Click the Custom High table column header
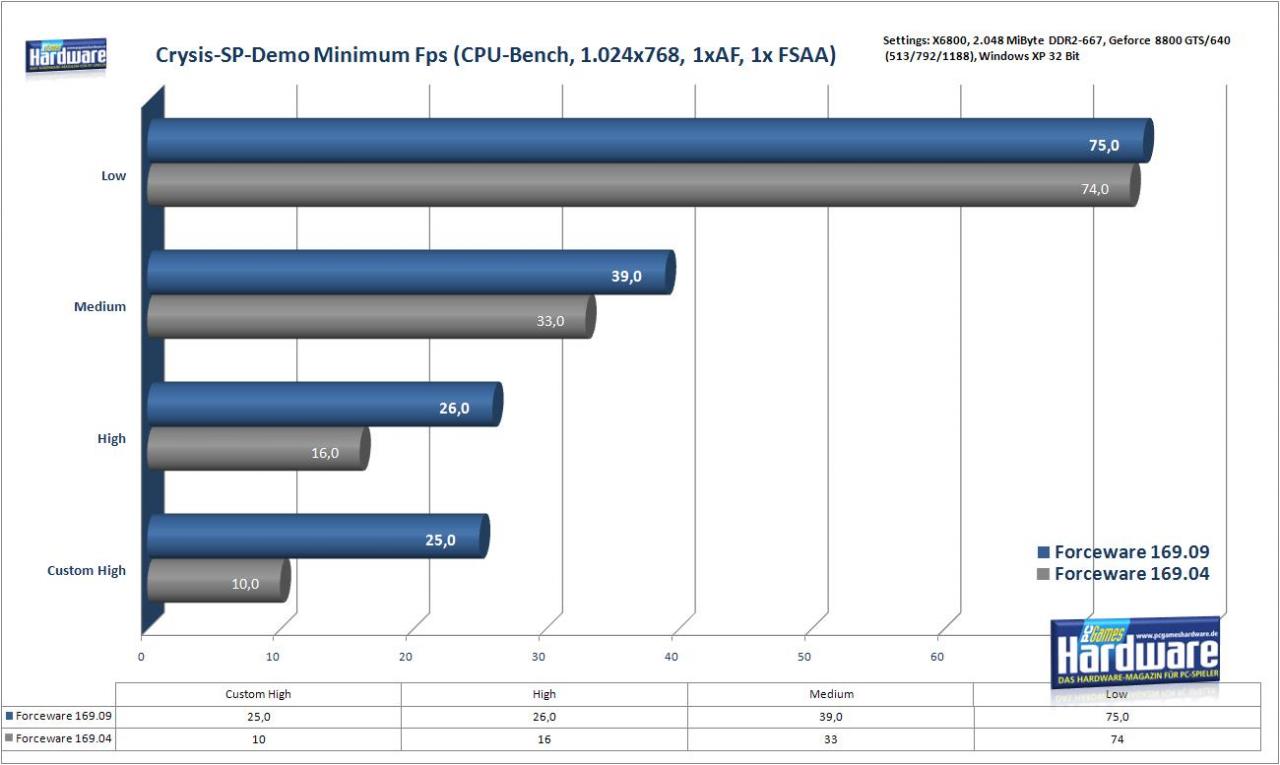The height and width of the screenshot is (765, 1280). click(x=259, y=694)
